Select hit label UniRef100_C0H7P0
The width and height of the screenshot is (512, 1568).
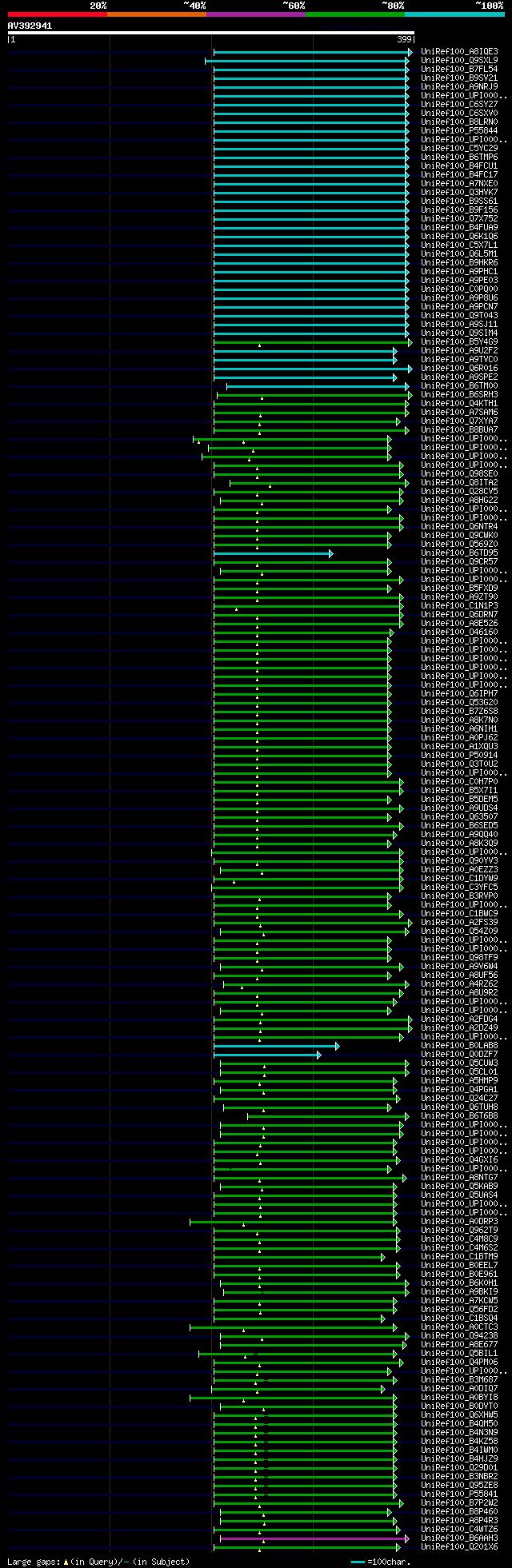[459, 782]
